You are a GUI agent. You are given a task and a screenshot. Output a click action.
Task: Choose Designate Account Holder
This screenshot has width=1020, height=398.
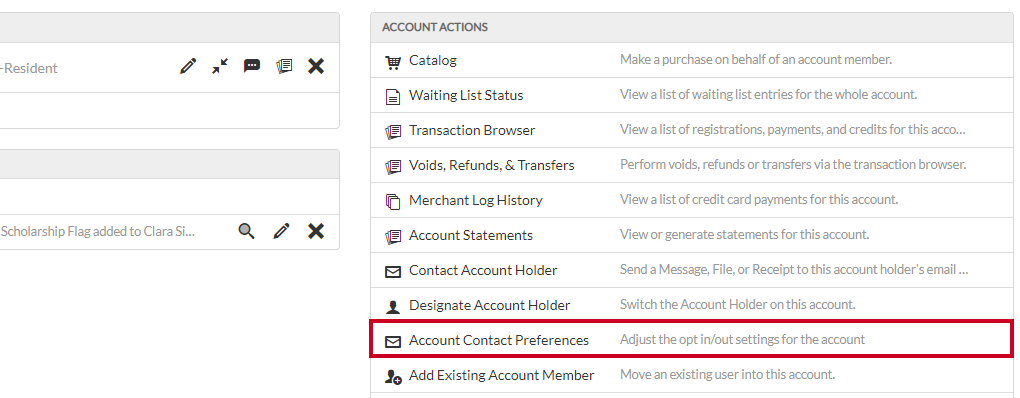489,306
